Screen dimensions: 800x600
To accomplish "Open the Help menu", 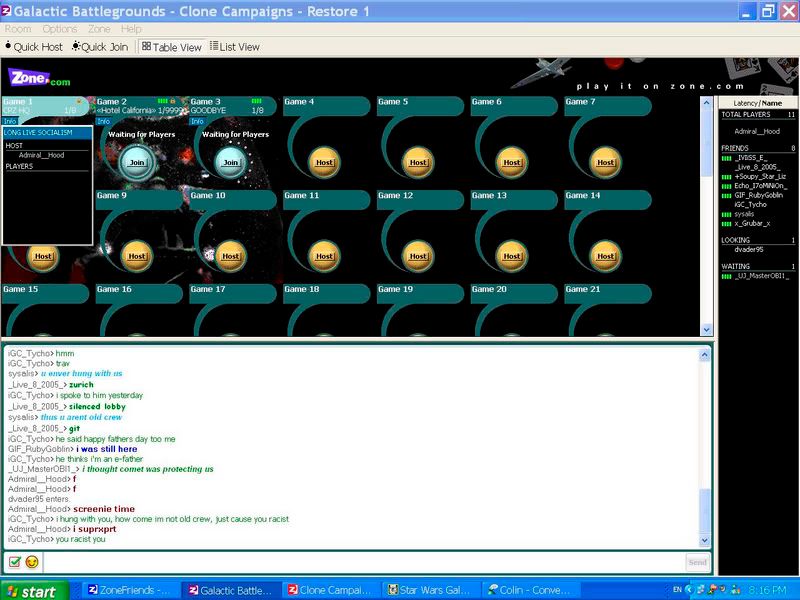I will tap(131, 29).
